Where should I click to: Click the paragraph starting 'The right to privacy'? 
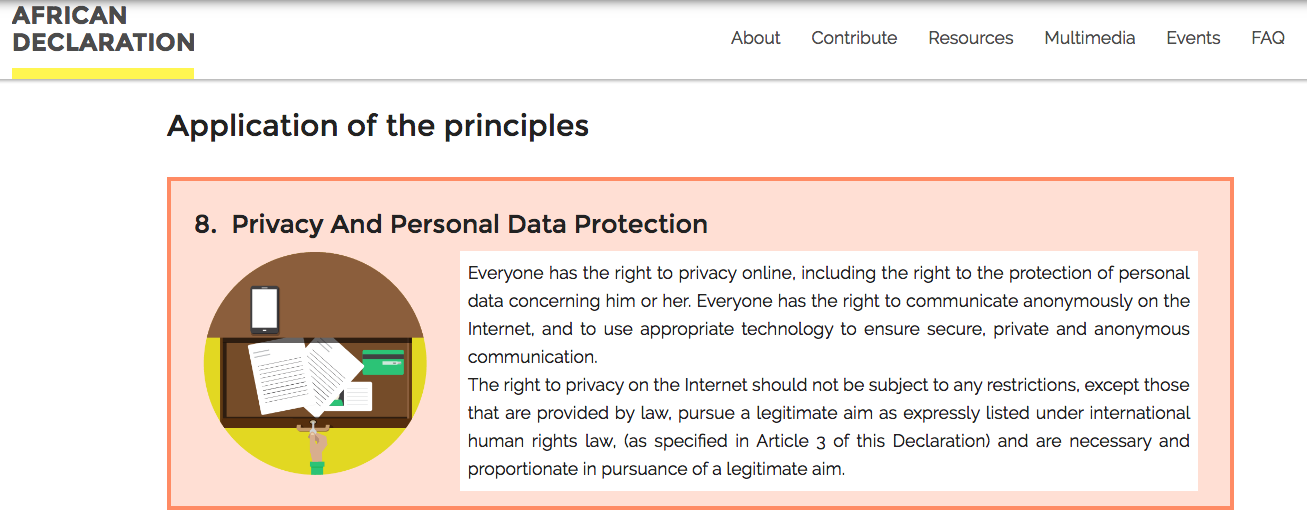[x=828, y=426]
